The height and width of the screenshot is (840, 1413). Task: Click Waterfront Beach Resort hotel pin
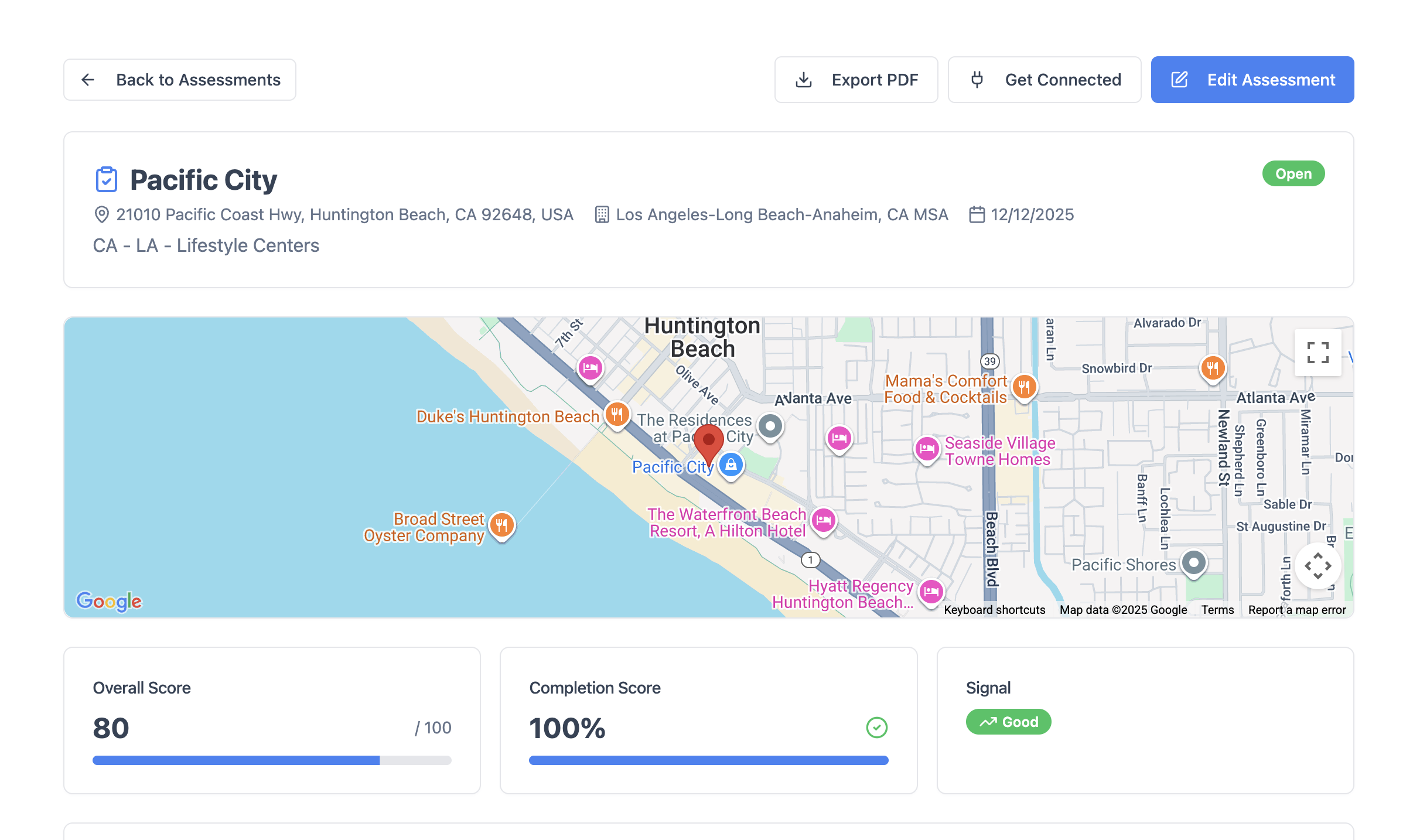[823, 520]
